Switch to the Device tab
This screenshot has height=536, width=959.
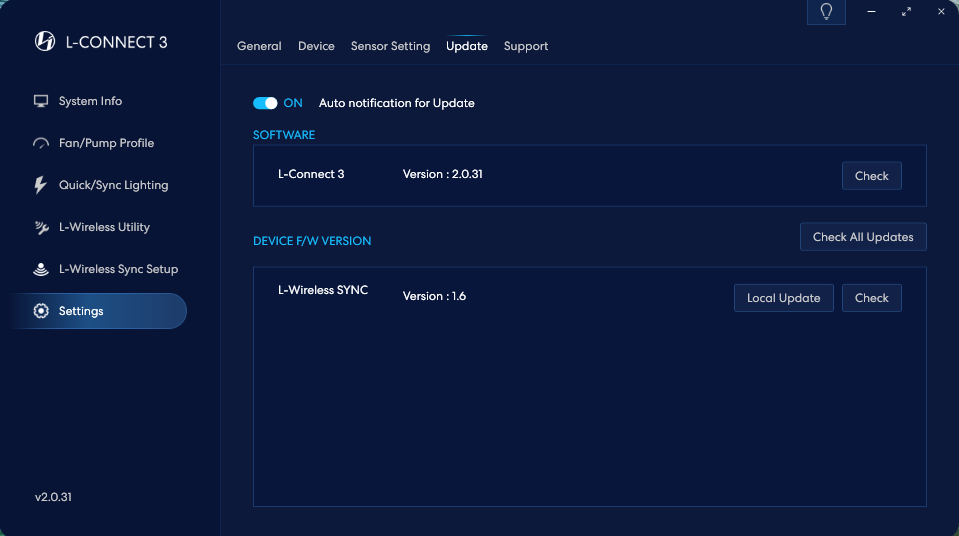pos(316,46)
